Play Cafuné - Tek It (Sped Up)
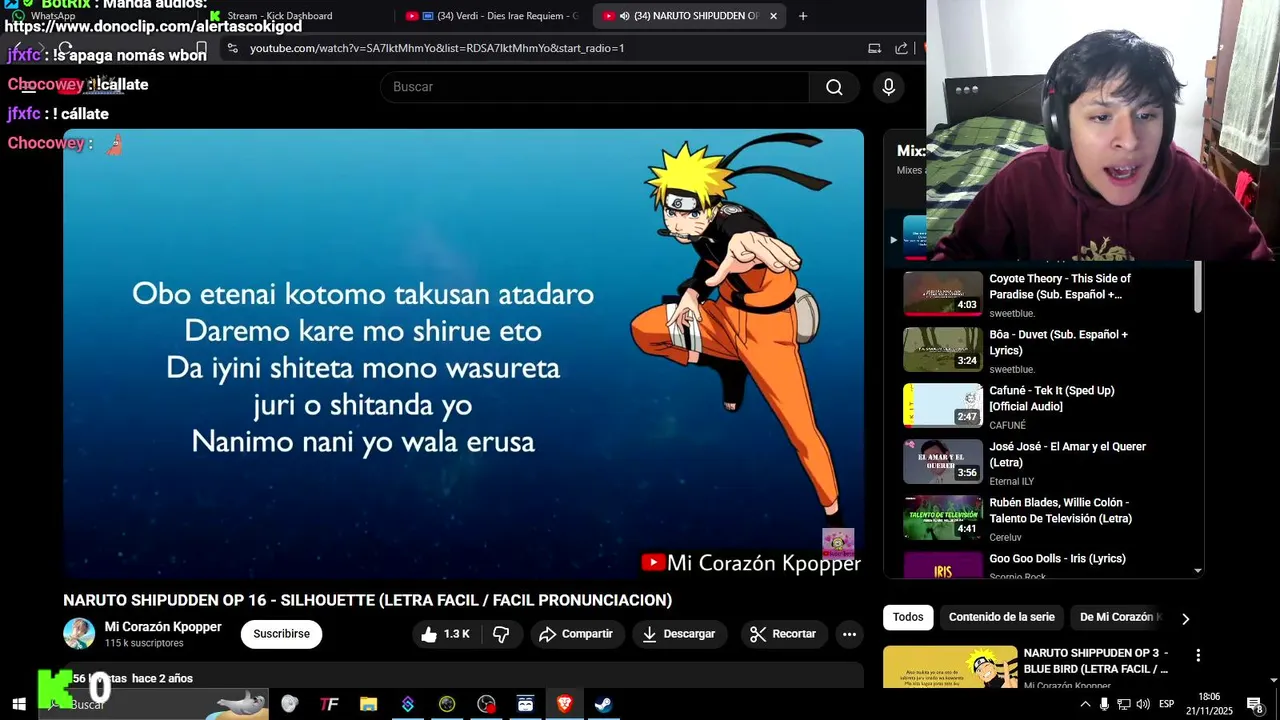 [1052, 399]
